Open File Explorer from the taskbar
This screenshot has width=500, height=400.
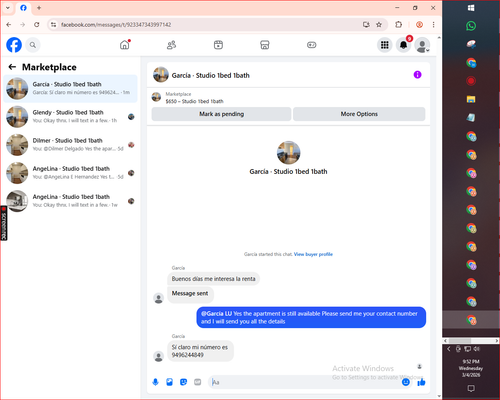[x=471, y=99]
